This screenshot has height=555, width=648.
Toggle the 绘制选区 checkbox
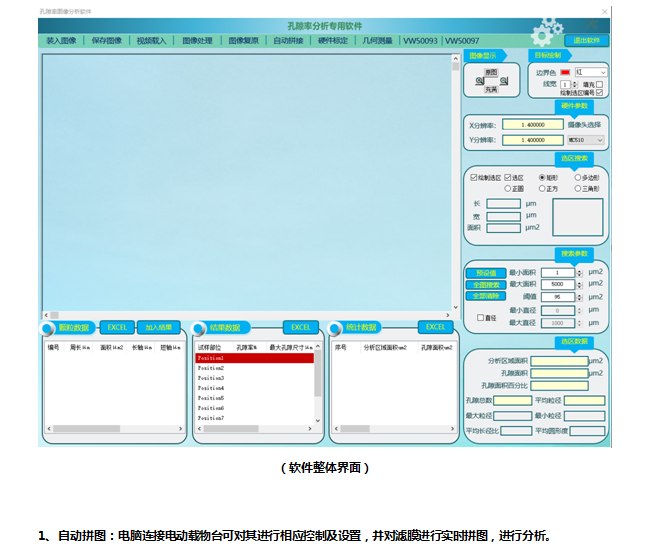point(474,177)
